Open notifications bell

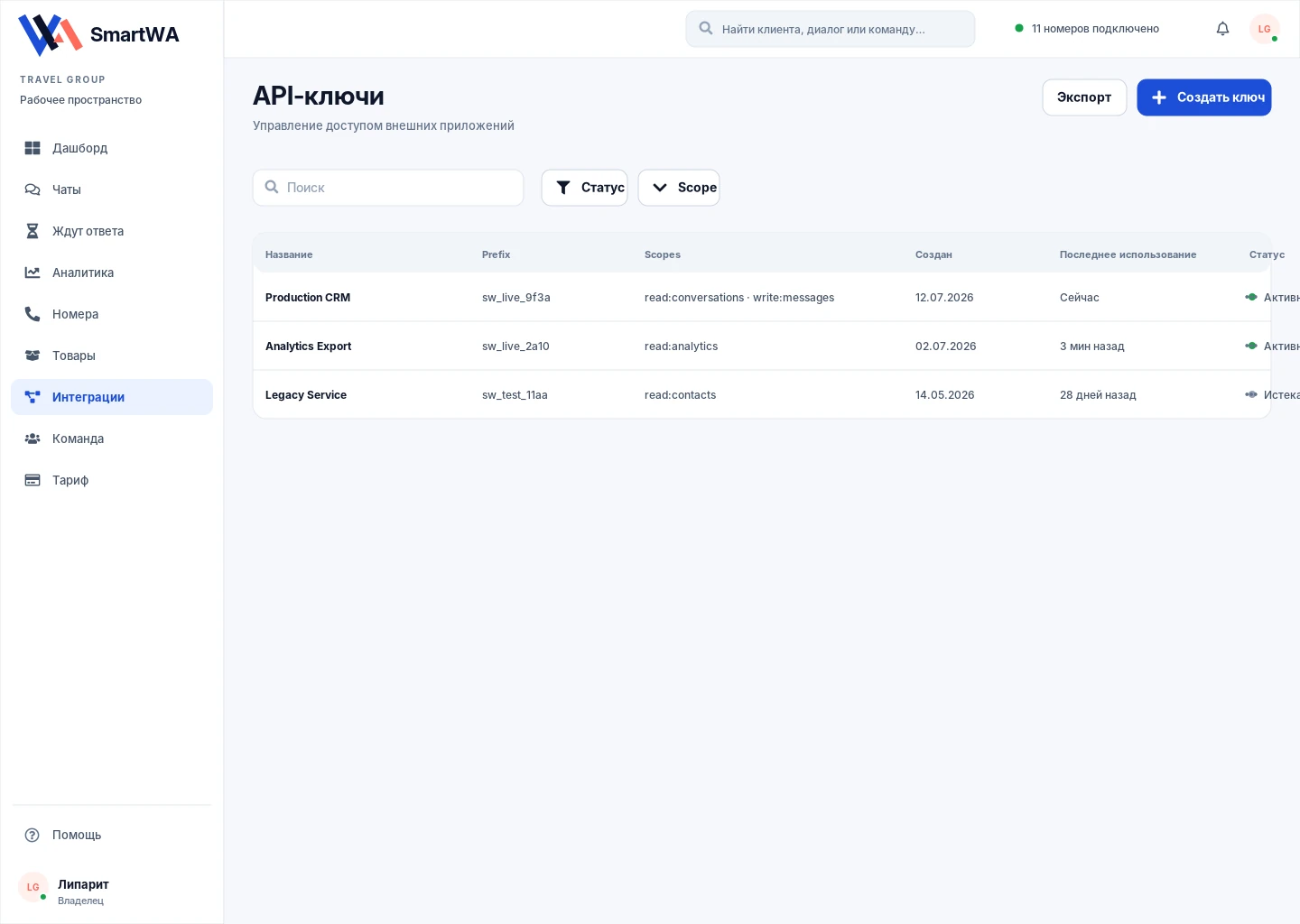coord(1222,29)
